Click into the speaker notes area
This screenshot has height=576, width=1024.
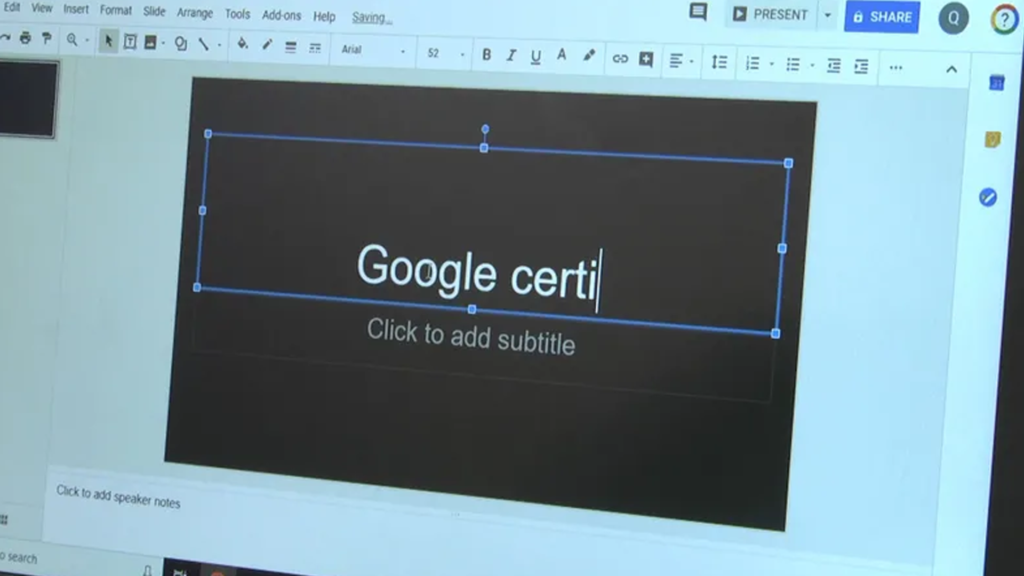pyautogui.click(x=118, y=496)
